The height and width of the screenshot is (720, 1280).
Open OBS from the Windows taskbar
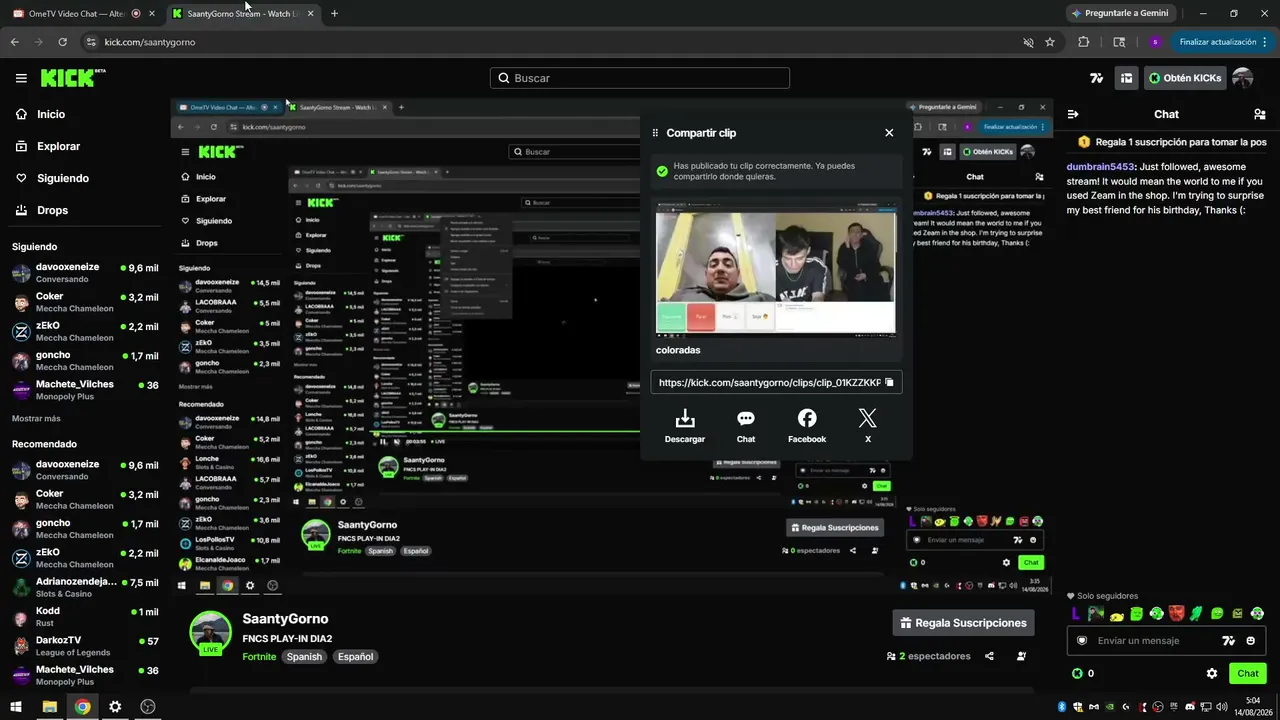tap(148, 707)
